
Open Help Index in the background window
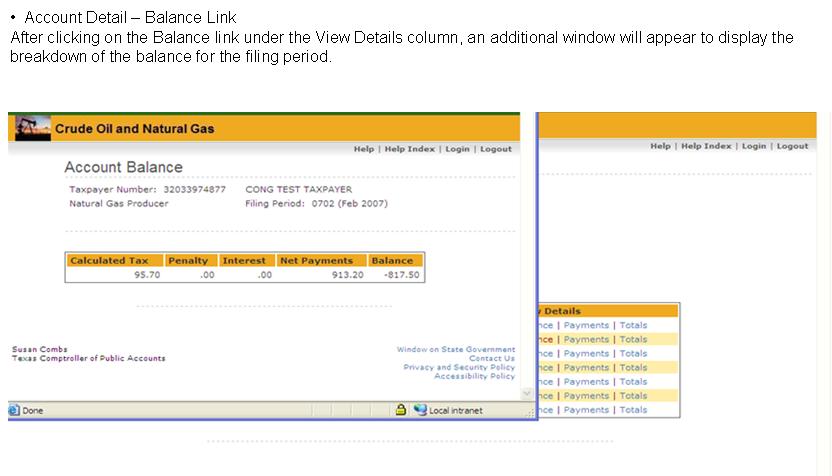point(706,146)
